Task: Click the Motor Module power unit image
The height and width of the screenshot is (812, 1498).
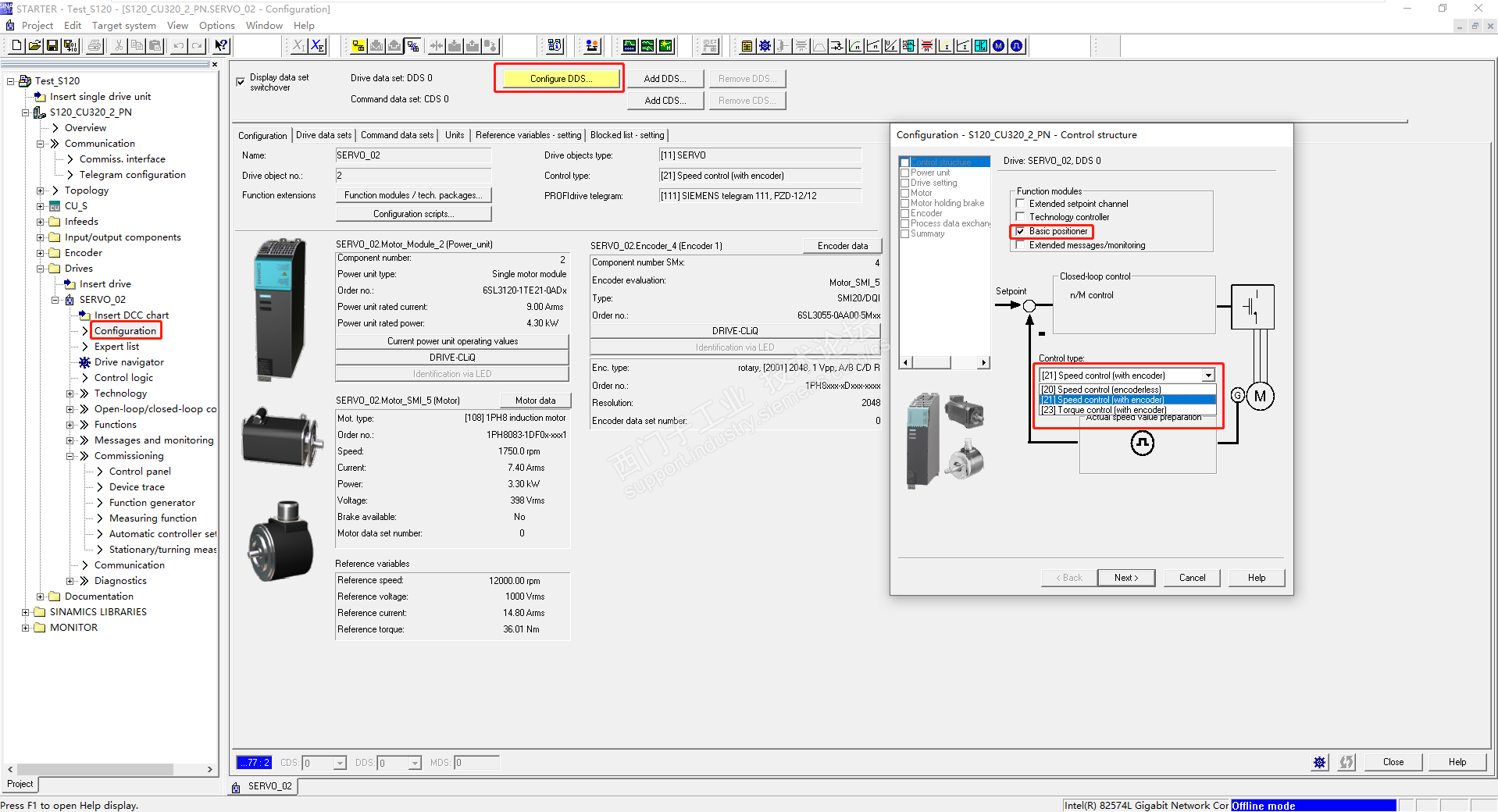Action: point(280,309)
